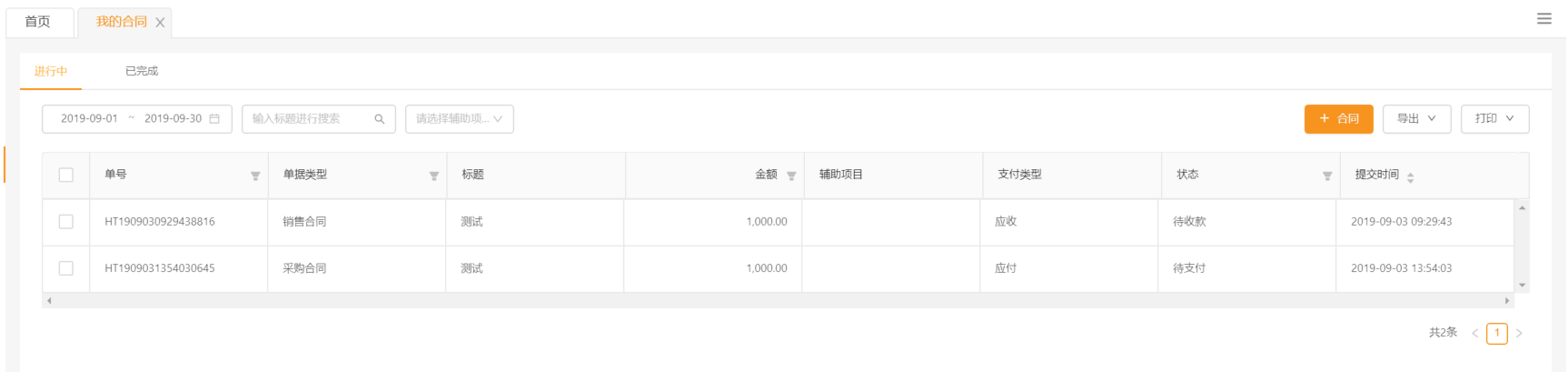
Task: Click the orange 合同 add button
Action: coord(1338,119)
